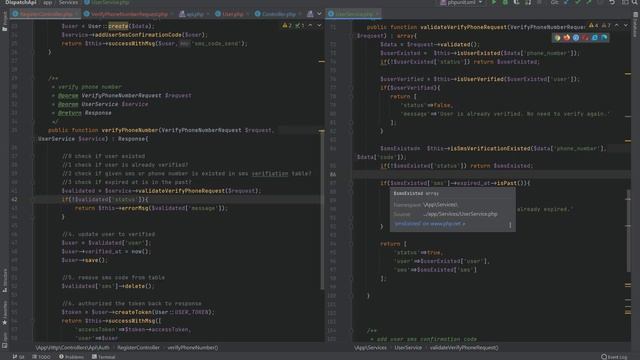The image size is (640, 360).
Task: Switch to VerifyPhoneNumberRequest.php tab
Action: point(126,14)
